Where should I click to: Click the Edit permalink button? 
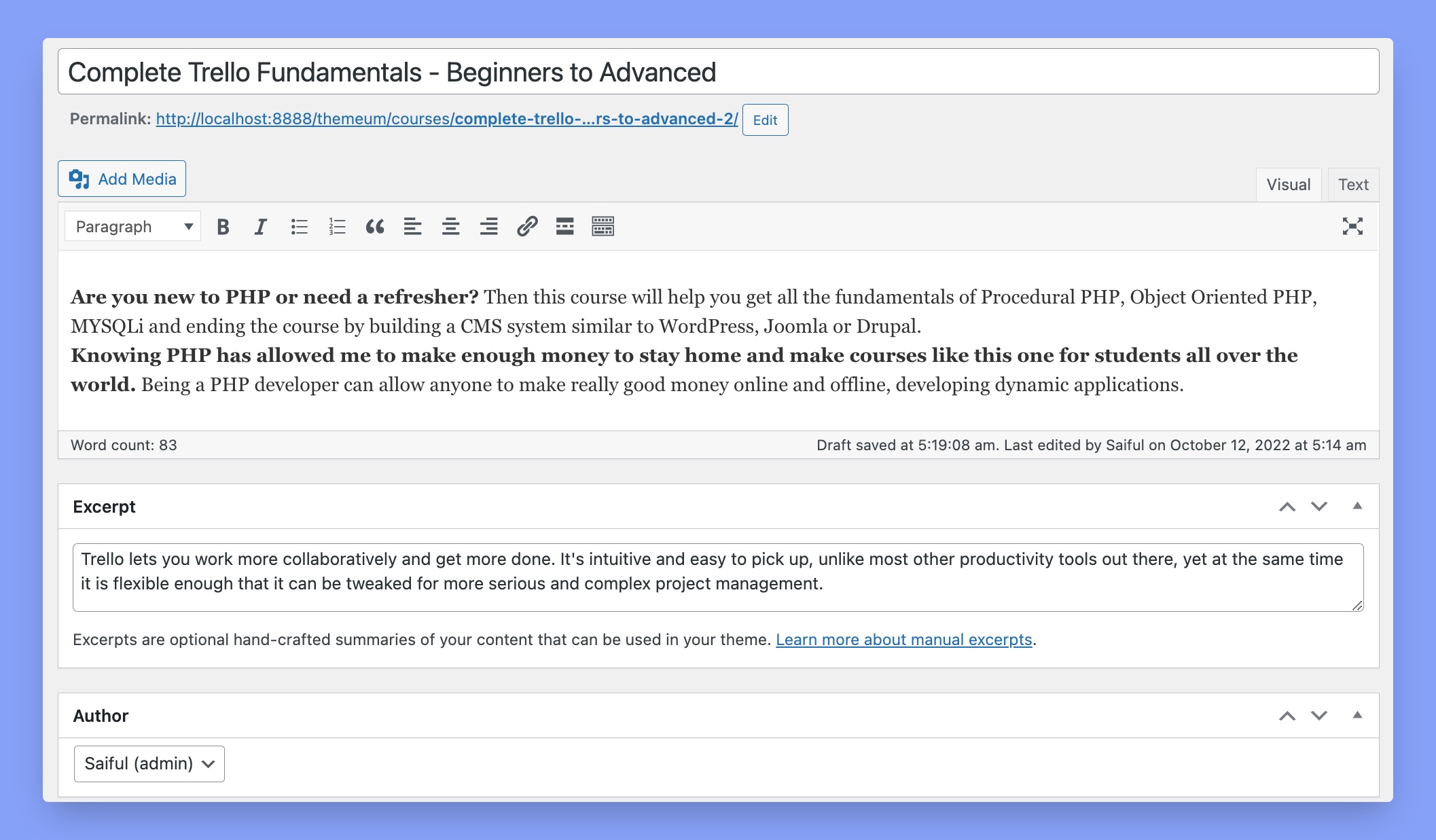click(764, 120)
